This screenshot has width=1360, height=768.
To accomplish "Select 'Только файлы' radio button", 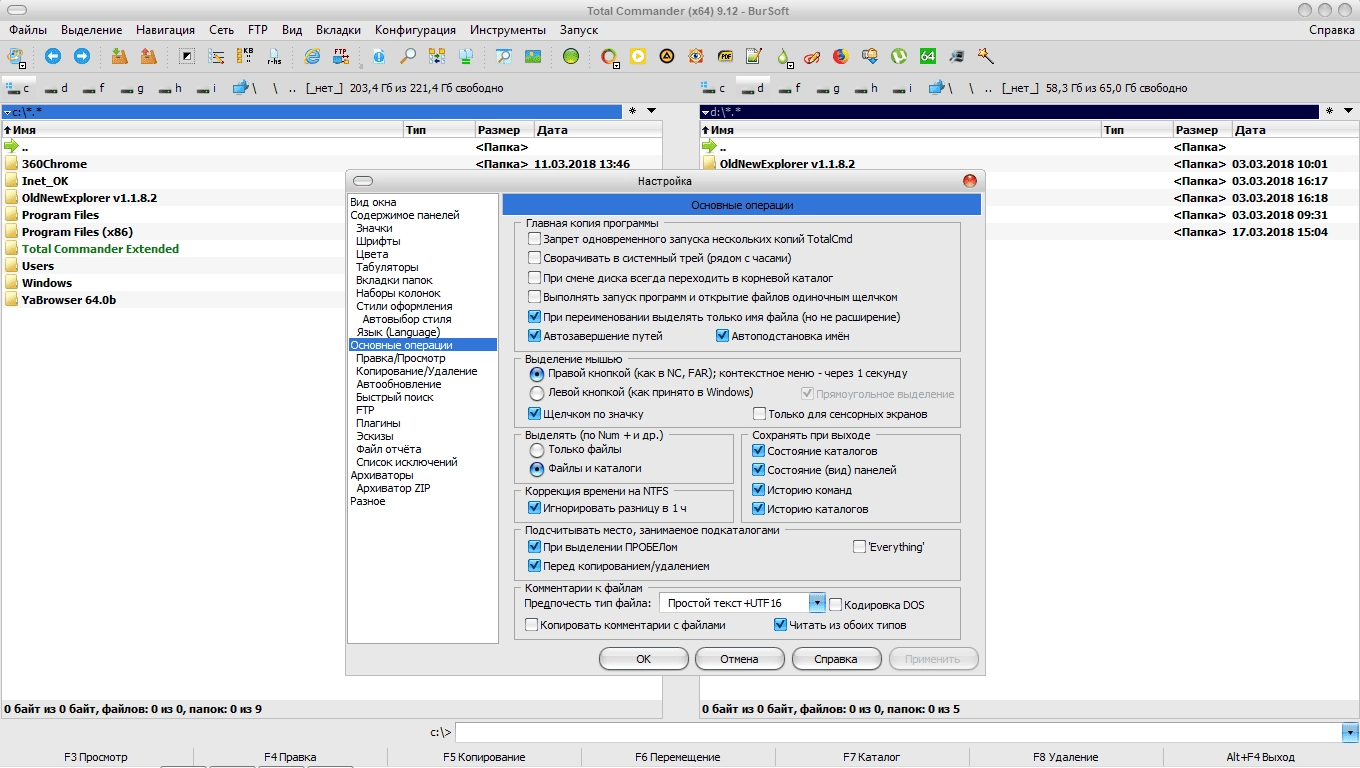I will click(537, 450).
